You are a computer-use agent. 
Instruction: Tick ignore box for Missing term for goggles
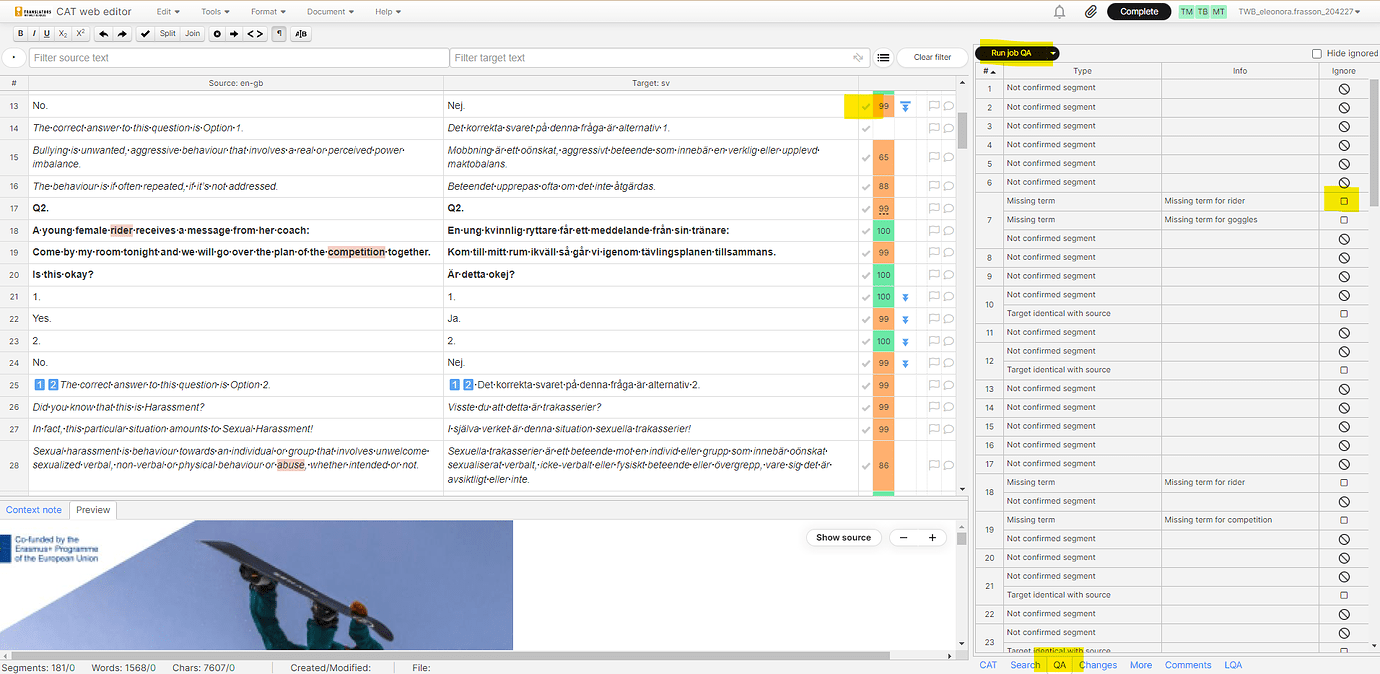[x=1344, y=220]
